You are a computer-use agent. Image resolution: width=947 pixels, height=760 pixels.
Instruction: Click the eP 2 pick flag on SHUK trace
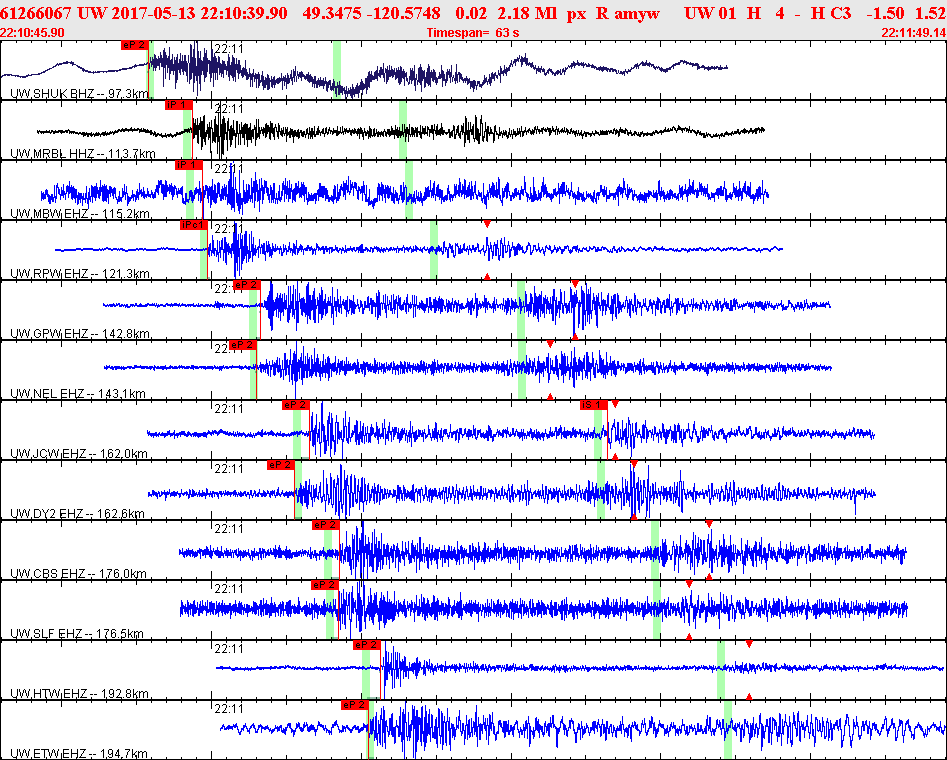point(135,45)
